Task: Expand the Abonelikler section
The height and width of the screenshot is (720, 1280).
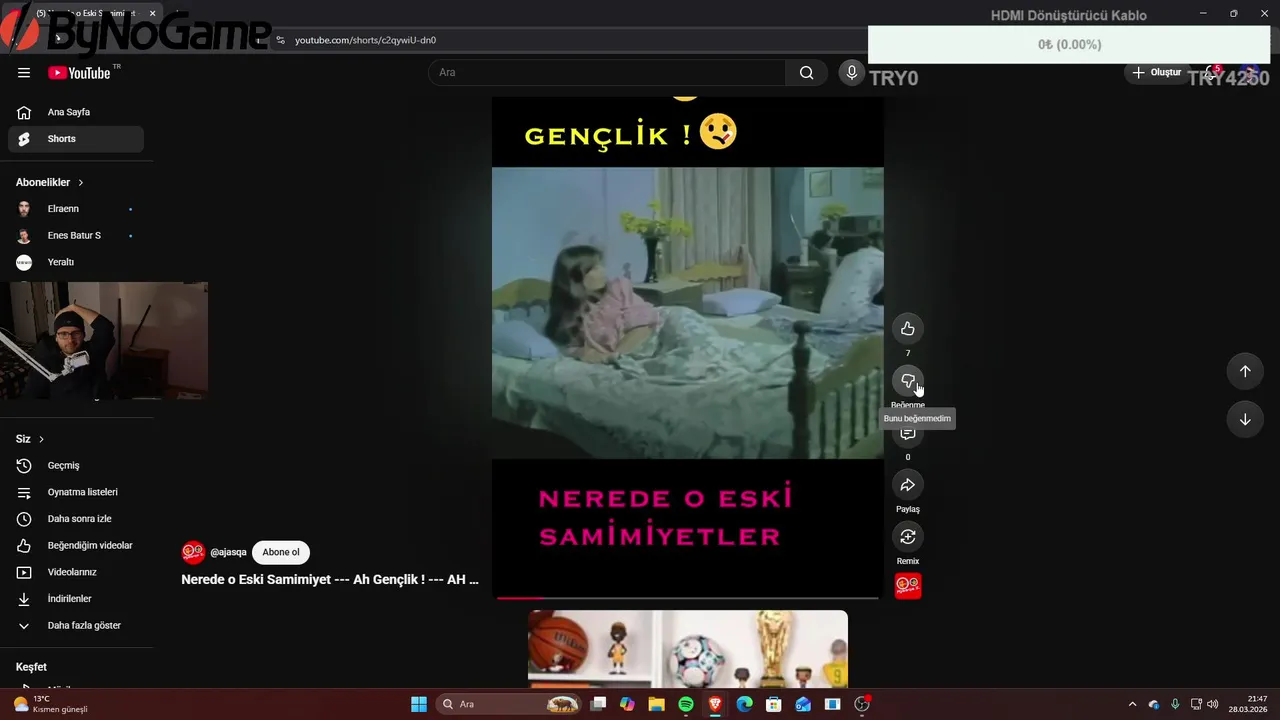Action: click(x=50, y=182)
